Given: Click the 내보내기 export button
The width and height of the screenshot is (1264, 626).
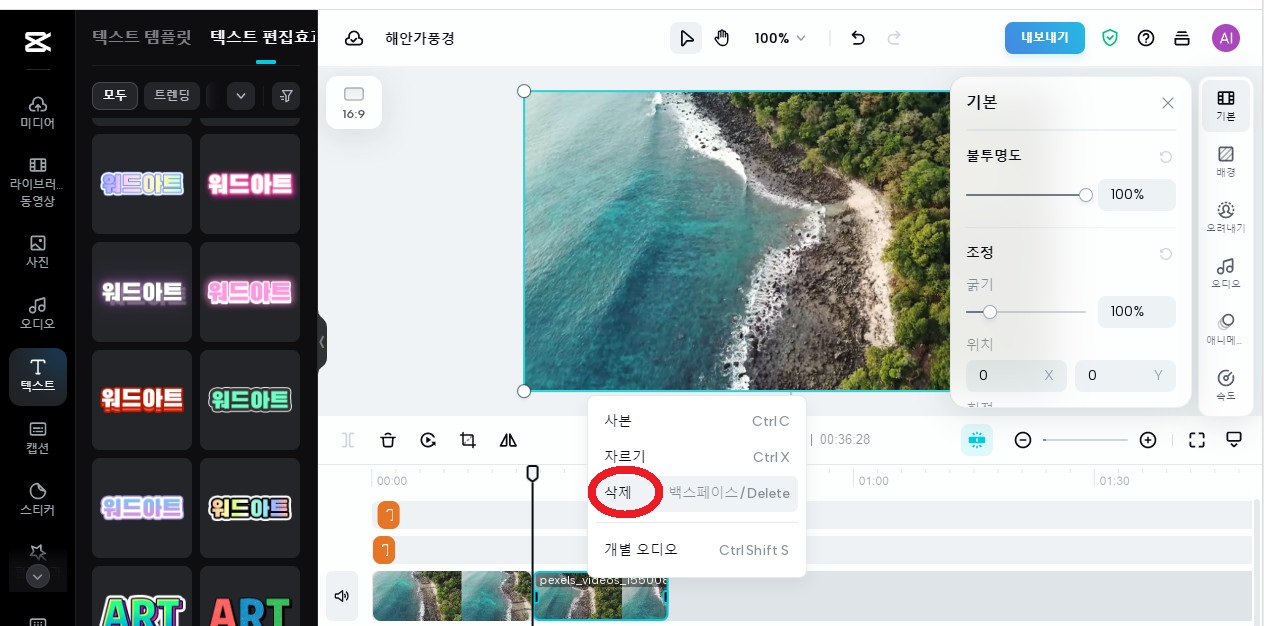Looking at the screenshot, I should point(1045,38).
